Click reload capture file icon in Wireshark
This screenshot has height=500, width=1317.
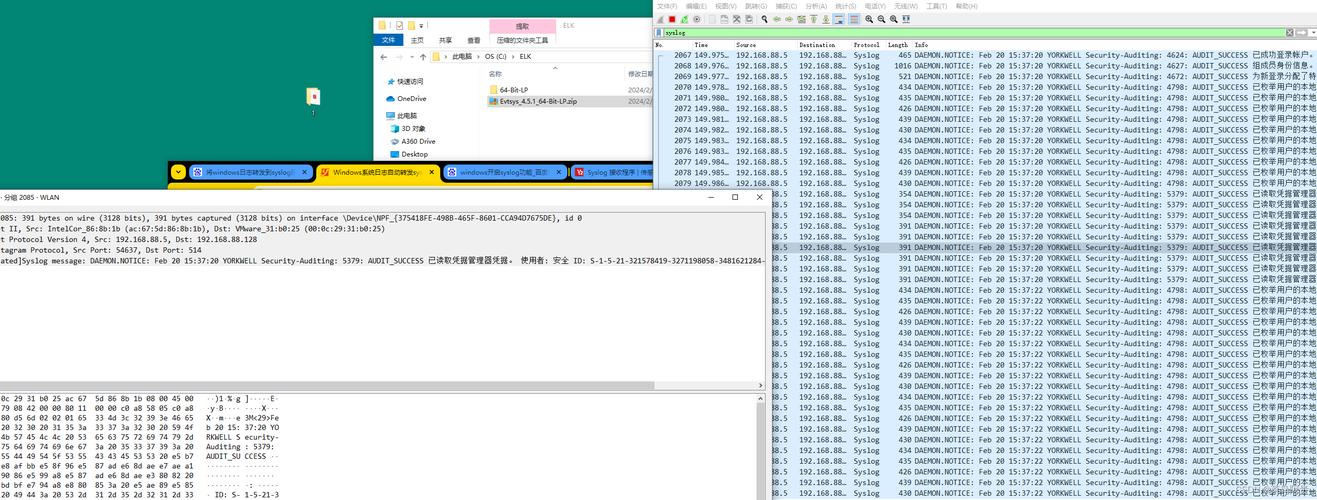pyautogui.click(x=748, y=19)
